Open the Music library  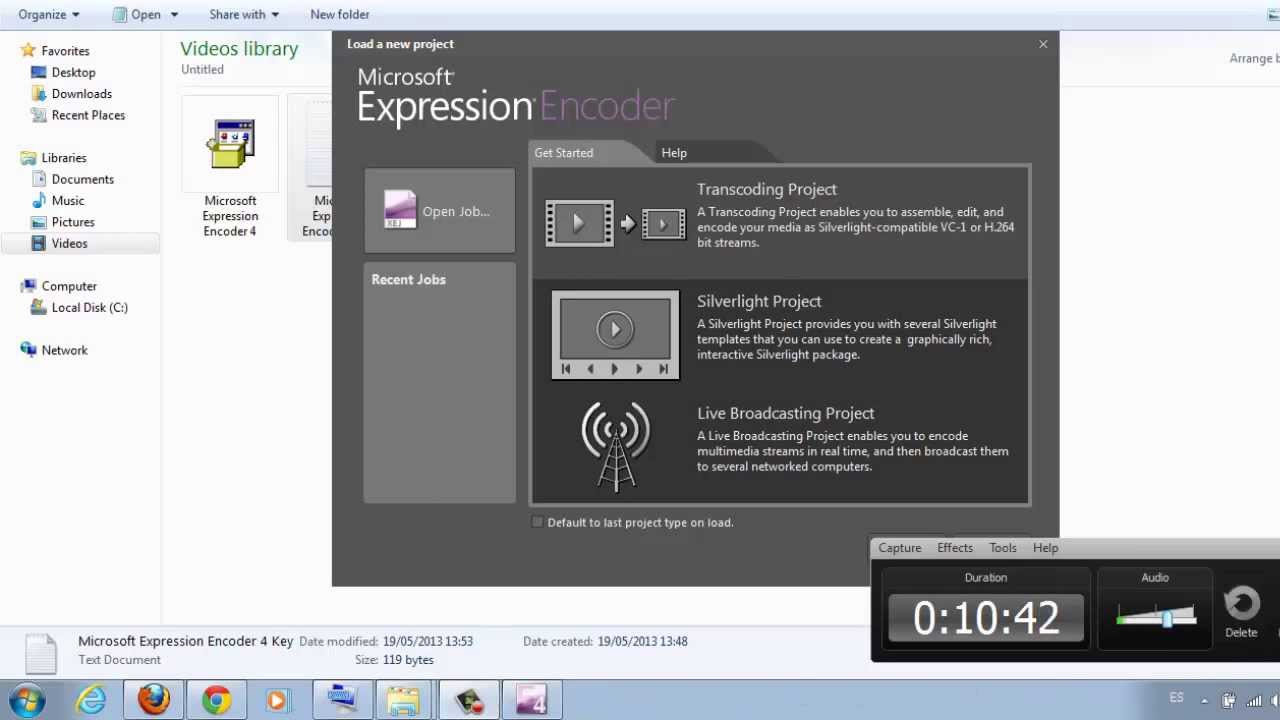pos(68,201)
